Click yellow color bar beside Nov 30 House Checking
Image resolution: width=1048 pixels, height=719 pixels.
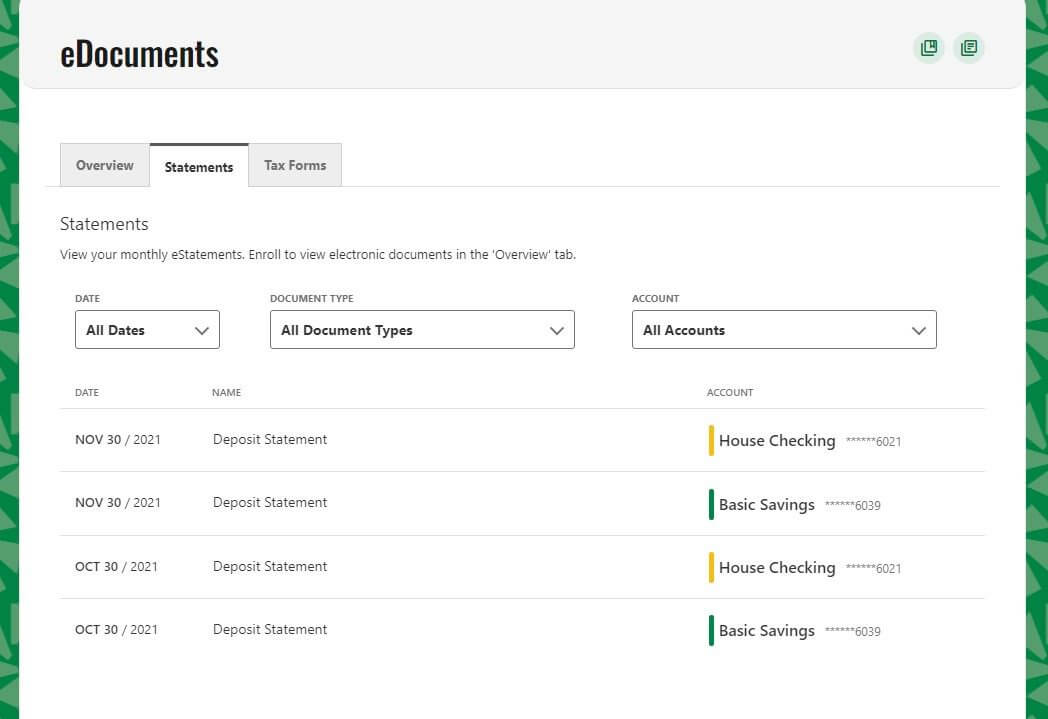(x=711, y=441)
